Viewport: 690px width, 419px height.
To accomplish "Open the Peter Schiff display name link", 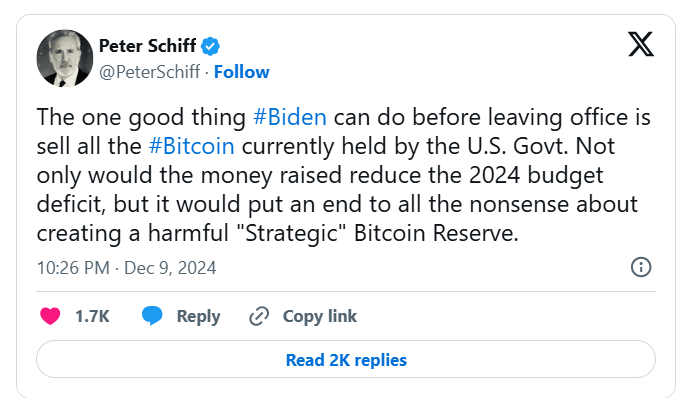I will [148, 45].
